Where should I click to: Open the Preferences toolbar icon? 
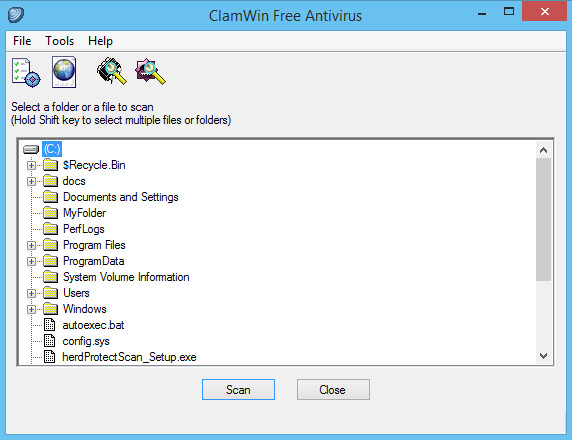pyautogui.click(x=26, y=72)
